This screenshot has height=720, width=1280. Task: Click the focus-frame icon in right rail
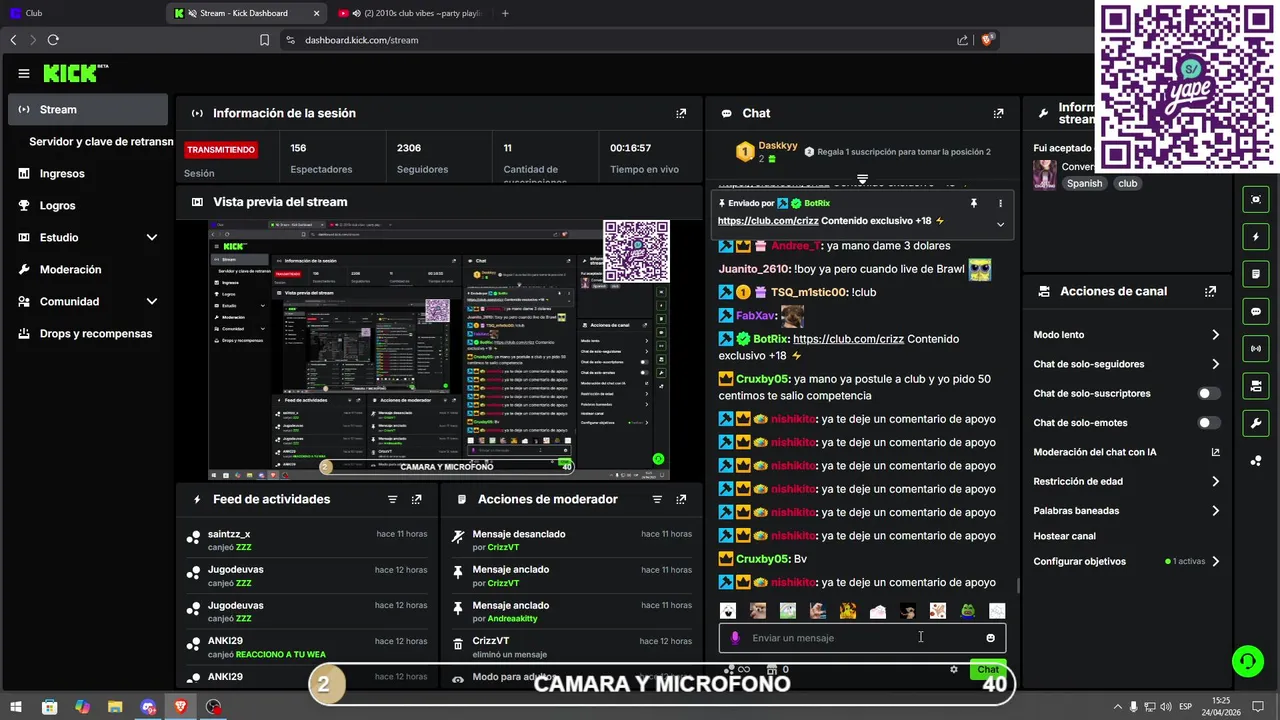point(1256,199)
